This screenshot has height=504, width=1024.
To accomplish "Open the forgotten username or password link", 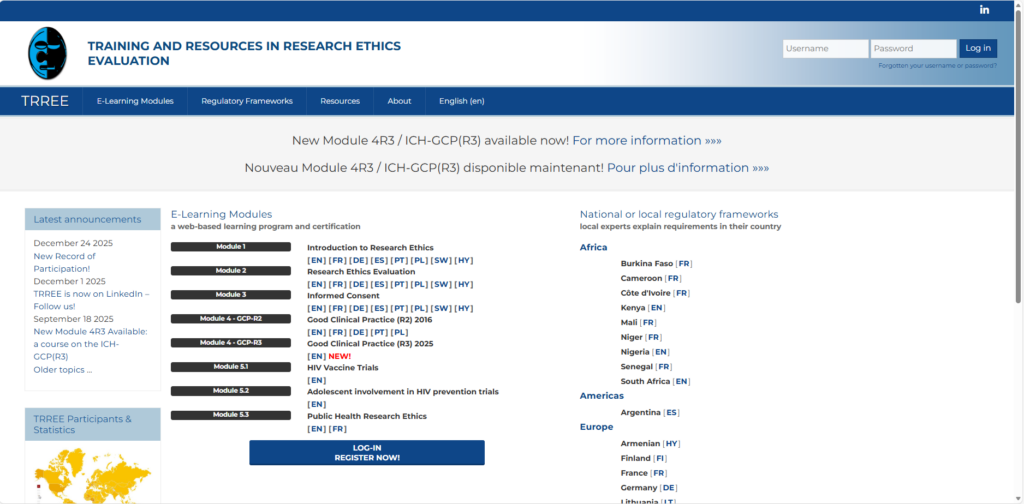I will coord(937,66).
